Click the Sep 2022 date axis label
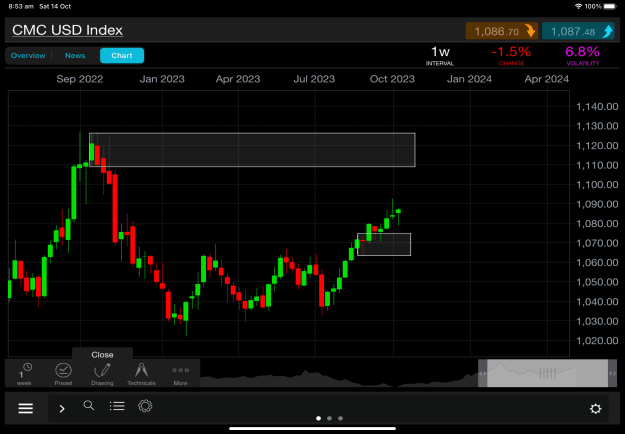625x434 pixels. [80, 79]
